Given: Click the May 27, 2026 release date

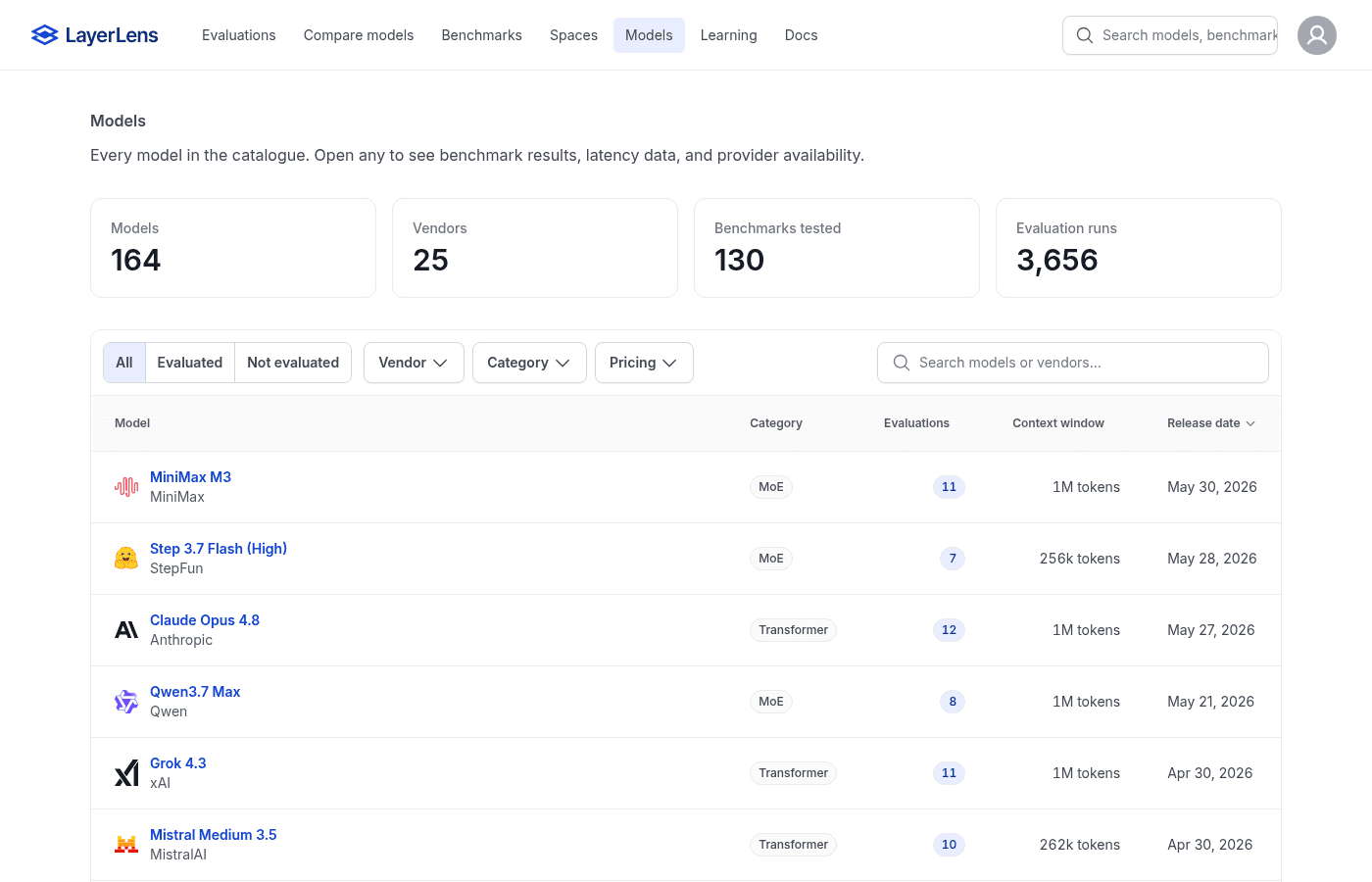Looking at the screenshot, I should (x=1211, y=630).
